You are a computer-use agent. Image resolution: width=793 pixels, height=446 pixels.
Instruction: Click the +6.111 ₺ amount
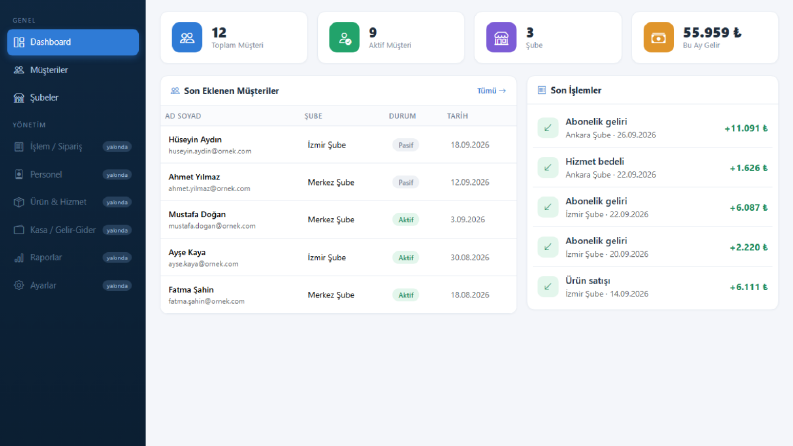[748, 287]
